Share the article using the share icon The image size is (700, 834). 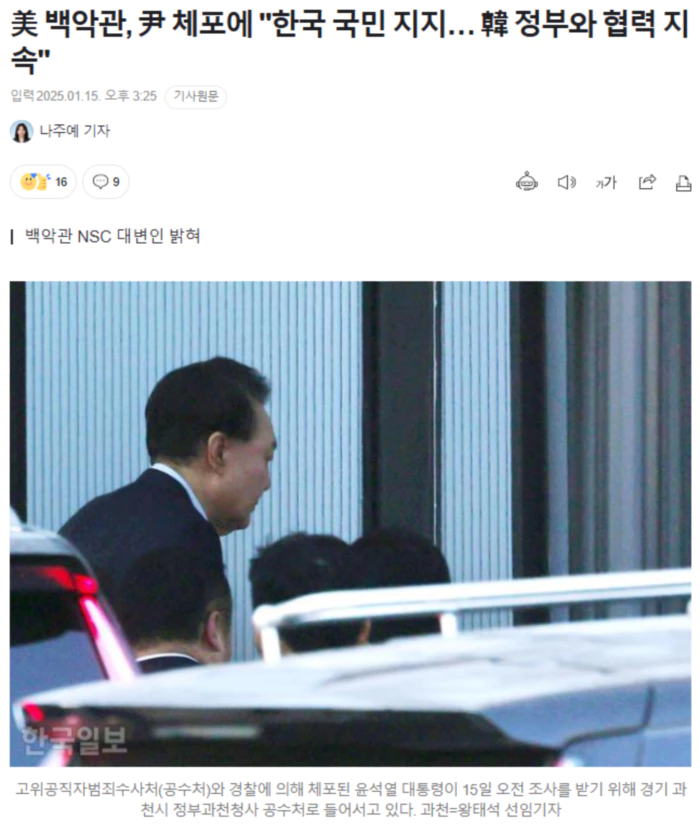coord(647,182)
